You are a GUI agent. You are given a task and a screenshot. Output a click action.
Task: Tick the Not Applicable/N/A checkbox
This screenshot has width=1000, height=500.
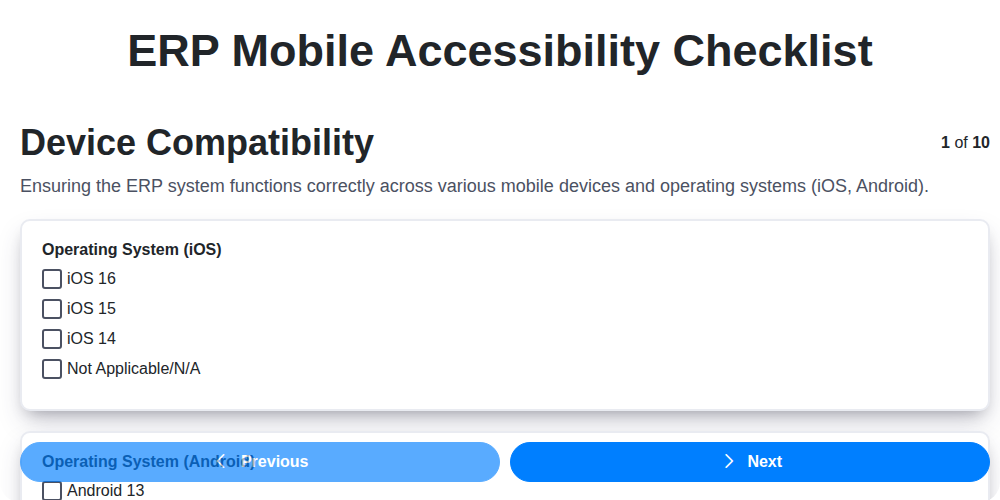click(52, 369)
